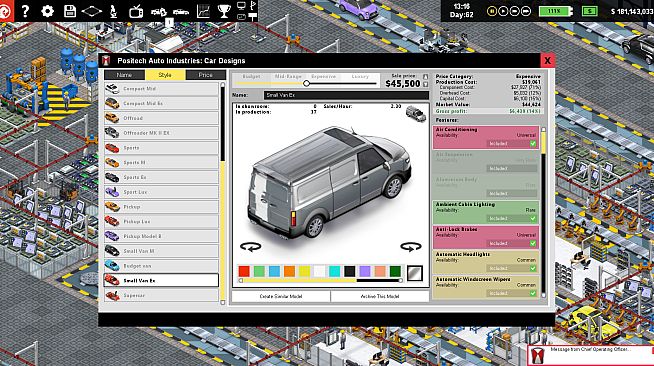The image size is (654, 366).
Task: Select Compact Mid design in list
Action: pyautogui.click(x=161, y=89)
